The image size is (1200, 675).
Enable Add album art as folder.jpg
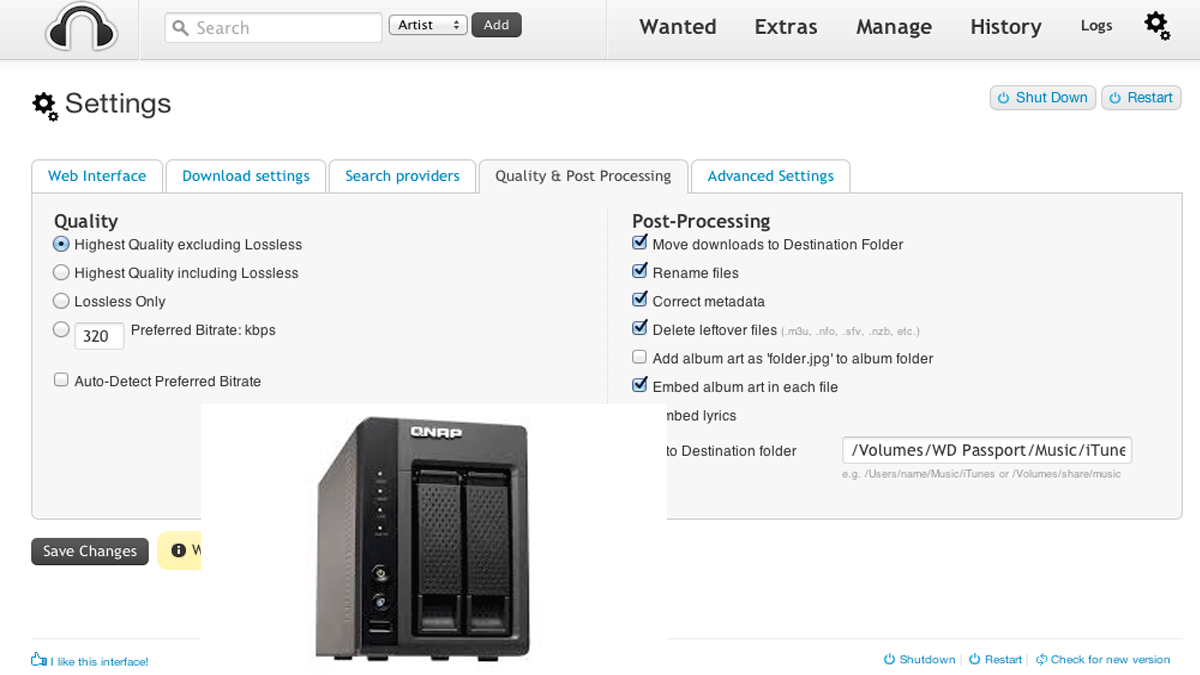pos(640,357)
